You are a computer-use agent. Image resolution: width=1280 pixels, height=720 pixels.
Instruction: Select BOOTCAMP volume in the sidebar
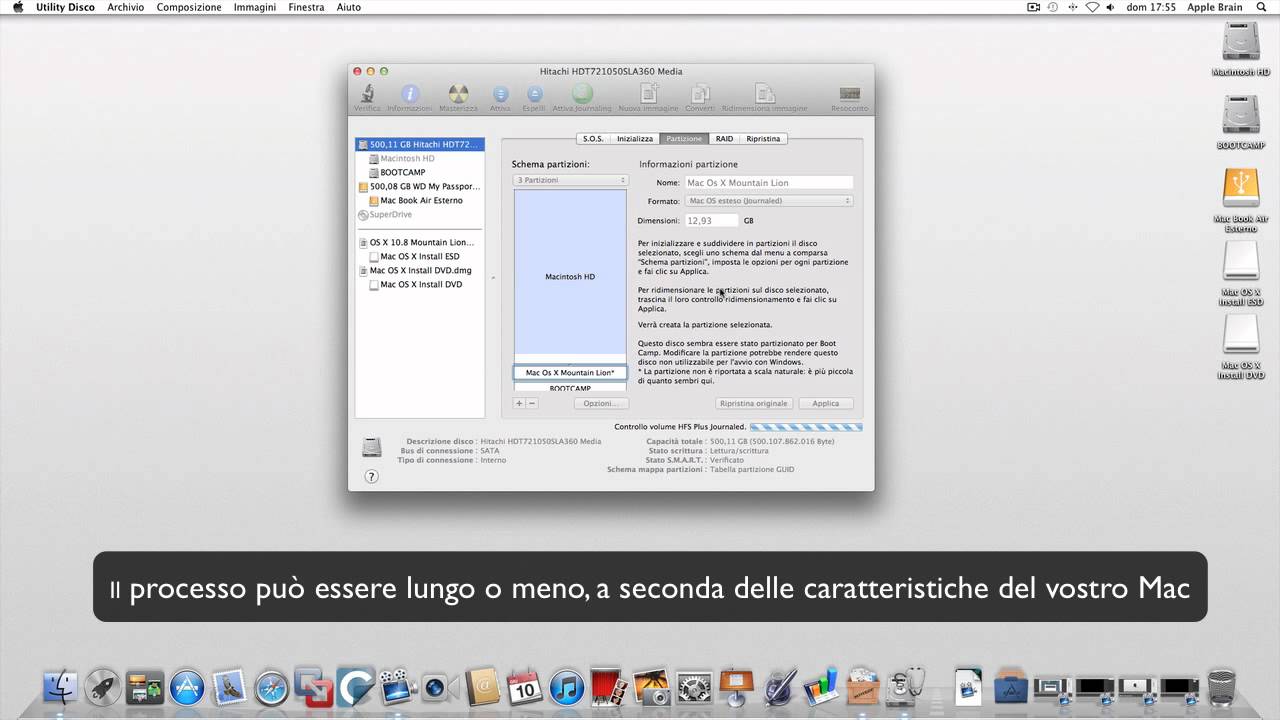pos(402,172)
